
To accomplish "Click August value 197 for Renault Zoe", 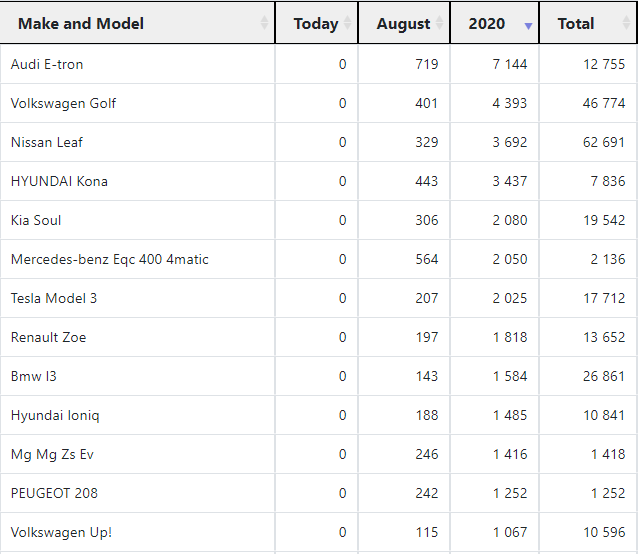I will [x=427, y=337].
